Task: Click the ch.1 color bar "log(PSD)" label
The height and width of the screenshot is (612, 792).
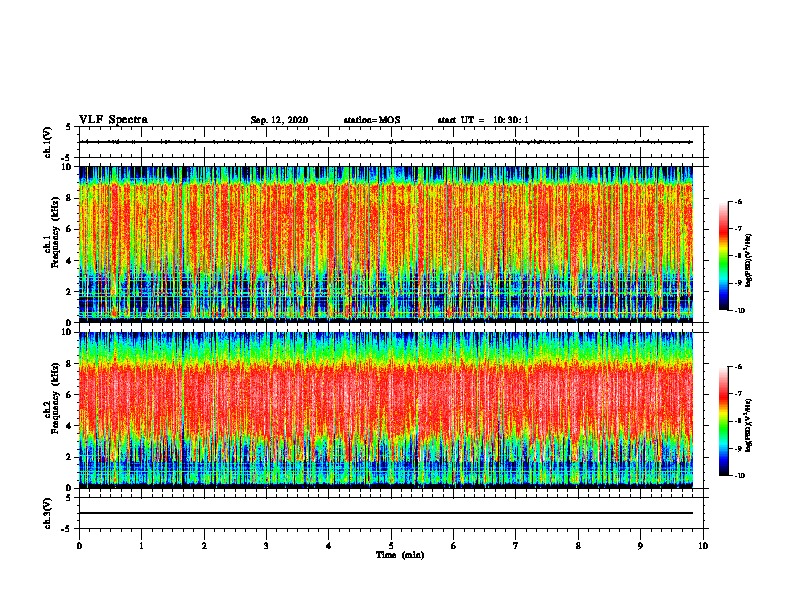Action: pos(748,260)
